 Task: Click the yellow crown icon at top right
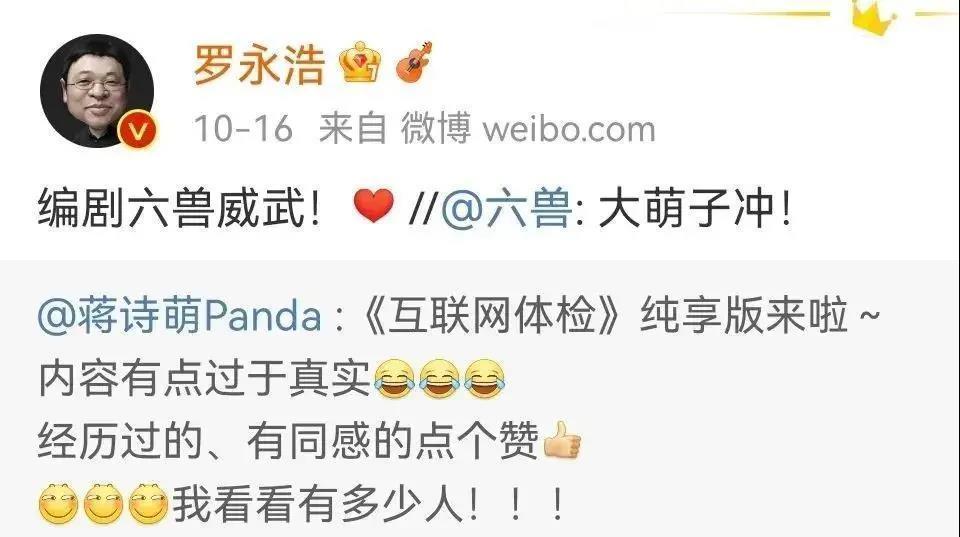(x=874, y=17)
